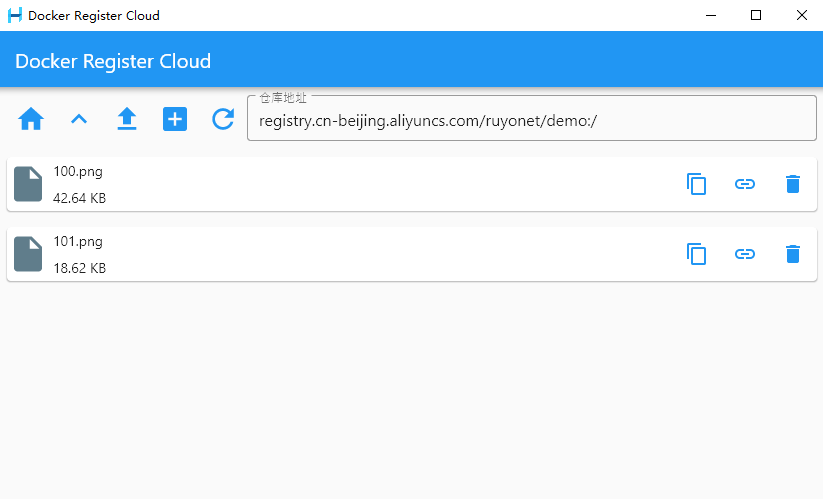The width and height of the screenshot is (823, 499).
Task: Go to the home directory icon
Action: [x=31, y=120]
